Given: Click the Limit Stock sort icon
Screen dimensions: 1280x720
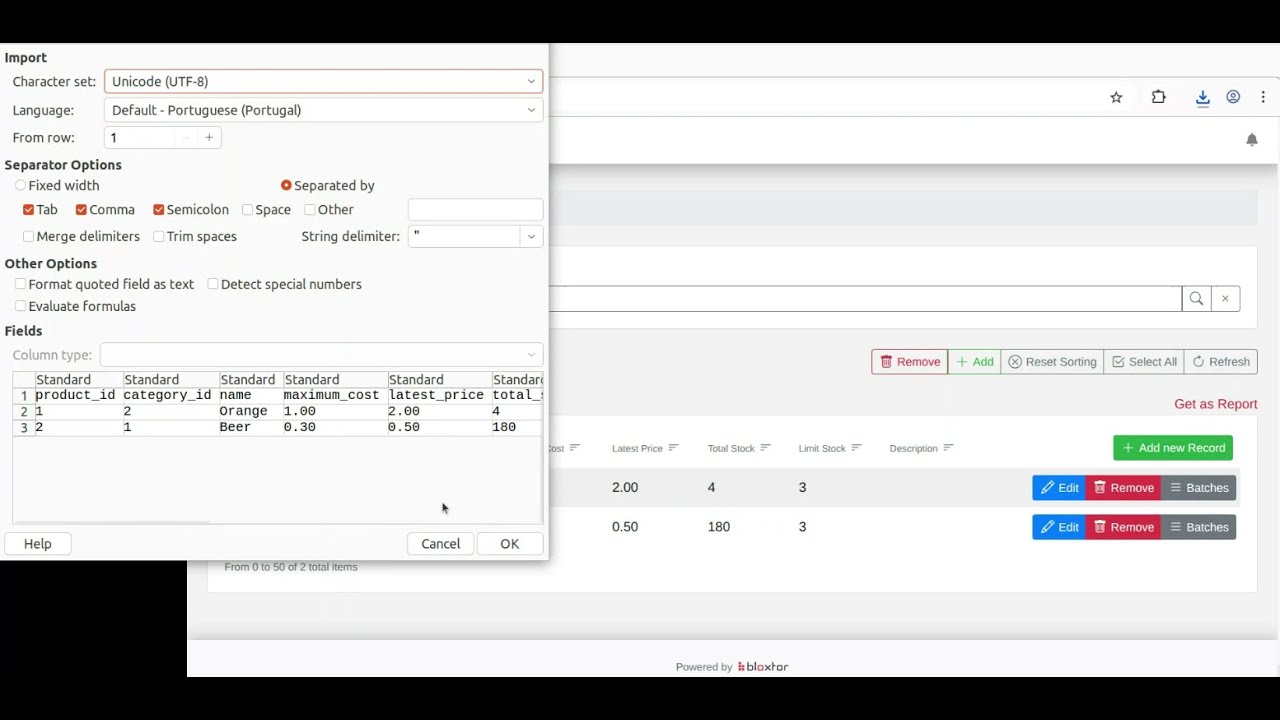Looking at the screenshot, I should click(x=856, y=448).
